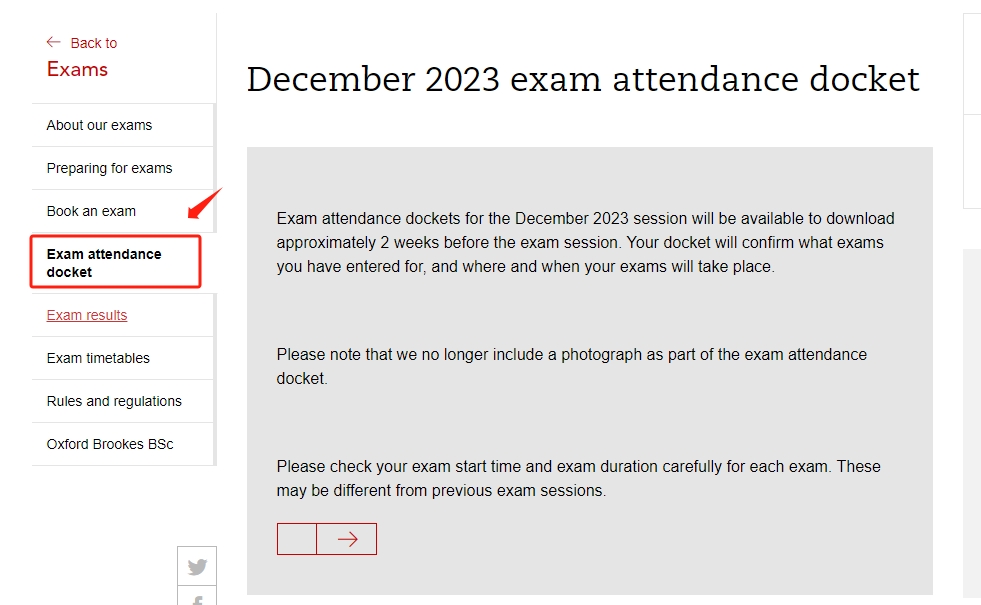Select the highlighted Exam attendance docket item

104,263
